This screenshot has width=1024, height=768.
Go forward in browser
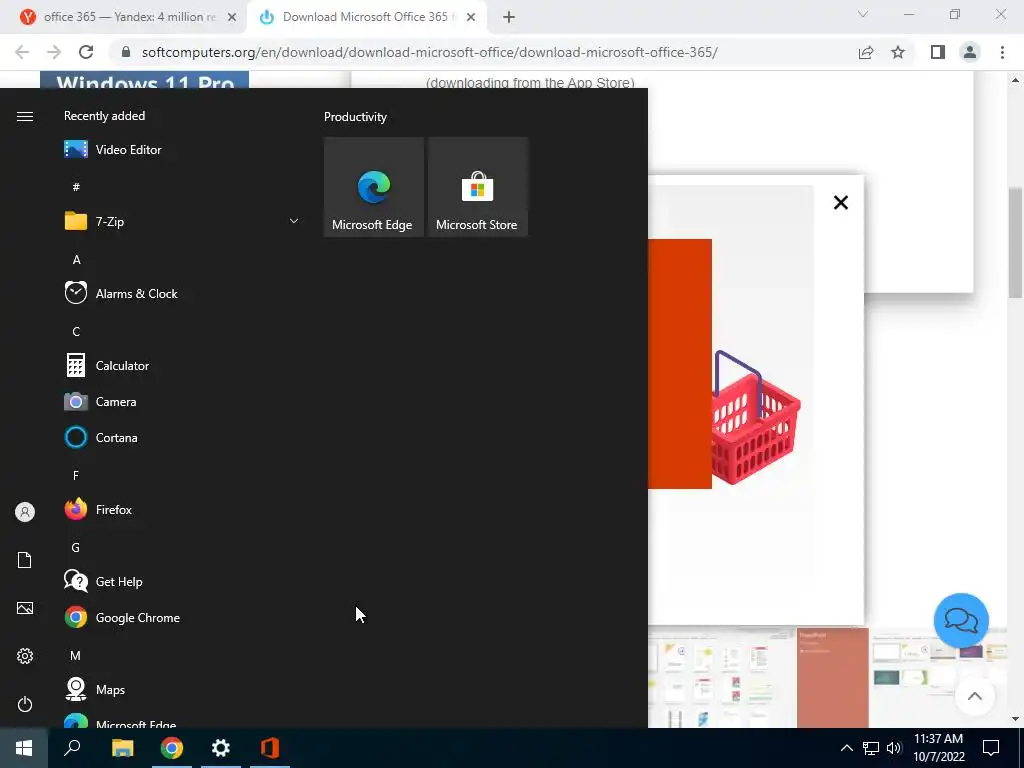54,52
